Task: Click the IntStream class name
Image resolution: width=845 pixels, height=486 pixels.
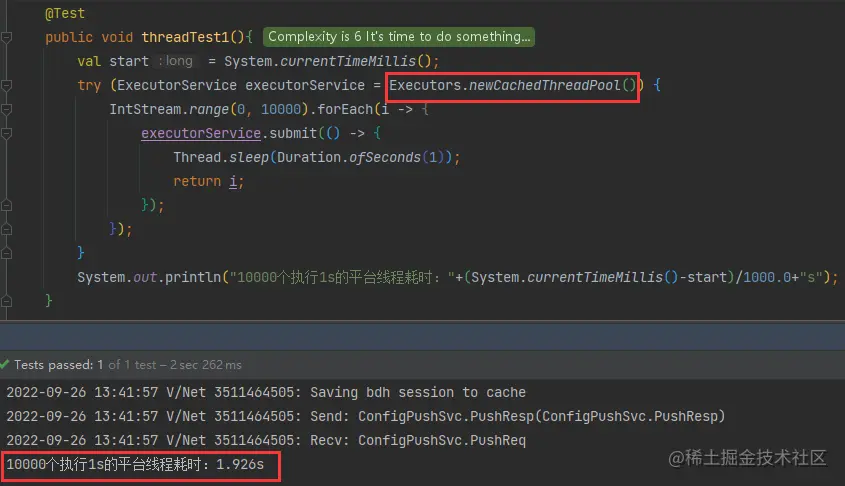Action: 145,109
